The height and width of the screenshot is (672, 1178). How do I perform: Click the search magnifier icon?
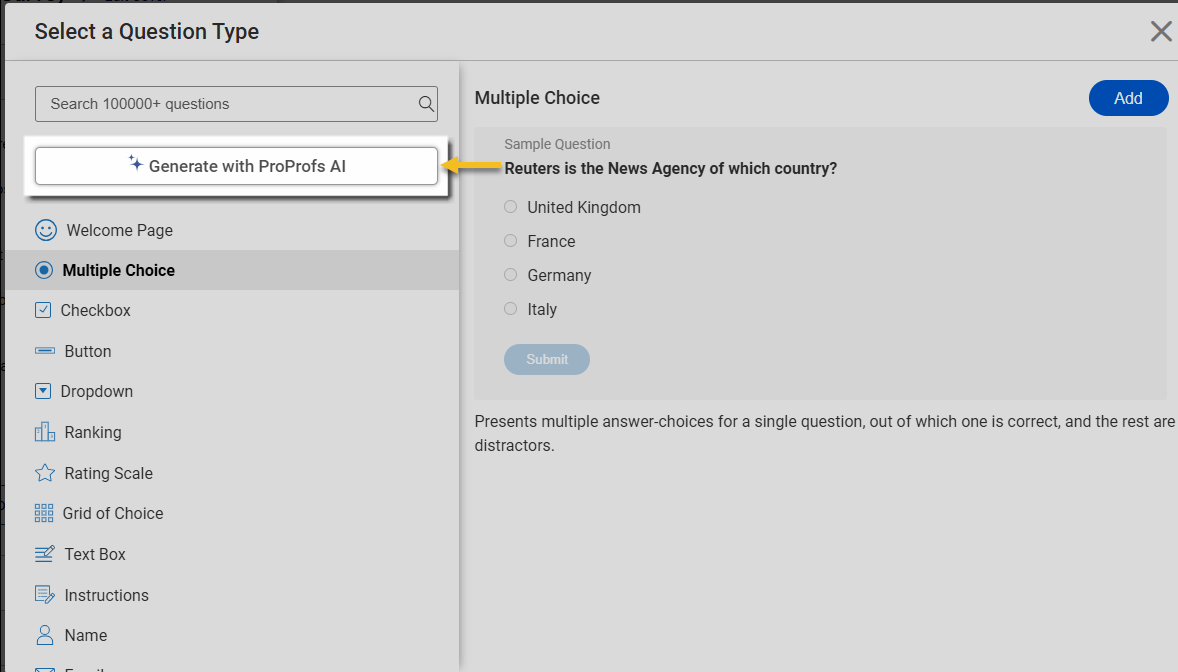tap(426, 104)
